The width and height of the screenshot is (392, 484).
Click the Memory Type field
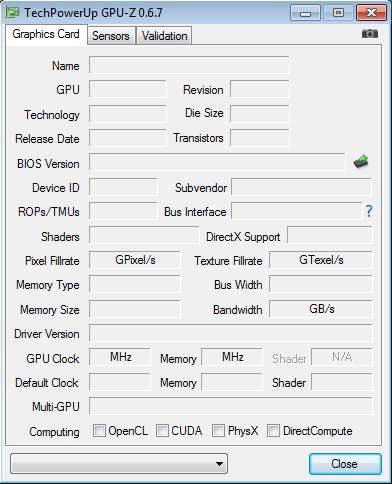coord(134,284)
